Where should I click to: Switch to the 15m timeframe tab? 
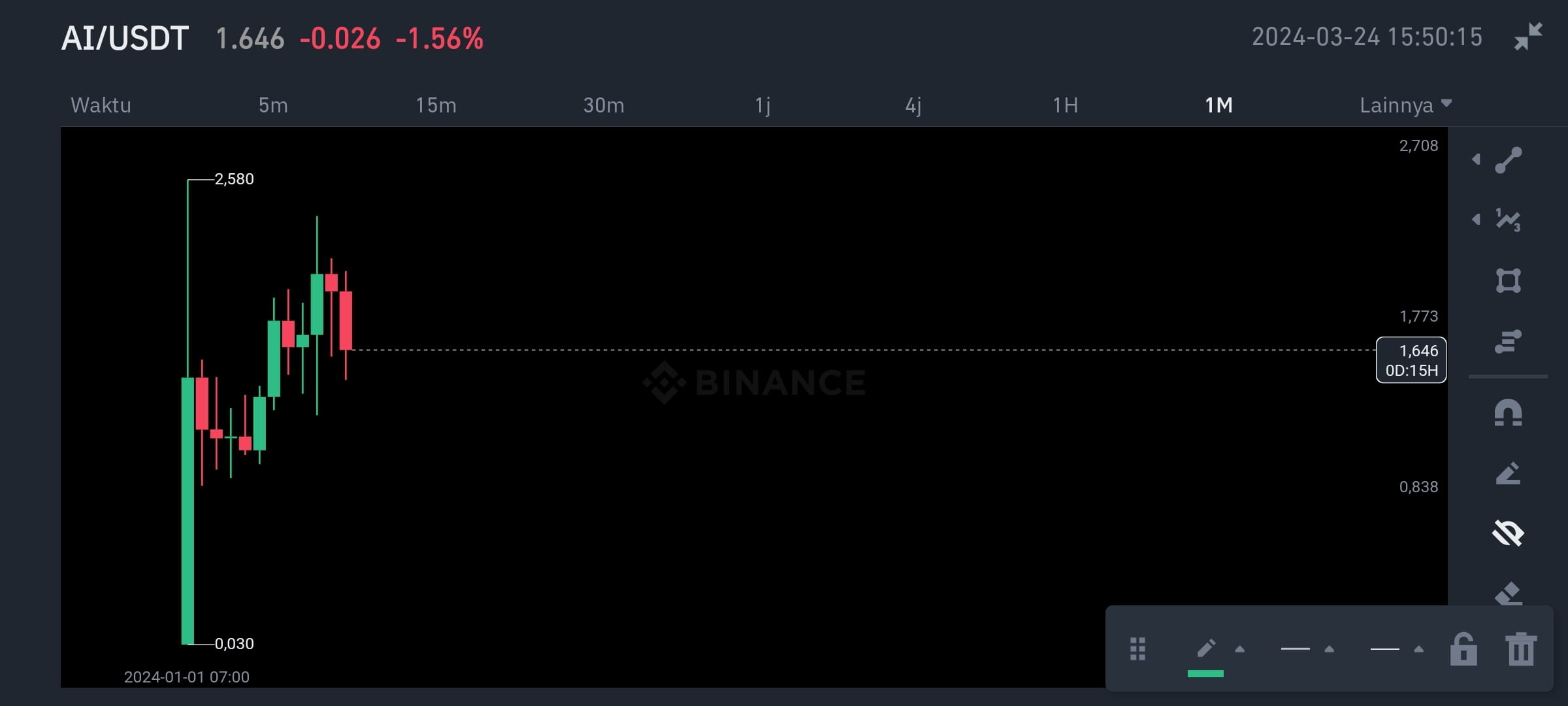click(x=436, y=105)
